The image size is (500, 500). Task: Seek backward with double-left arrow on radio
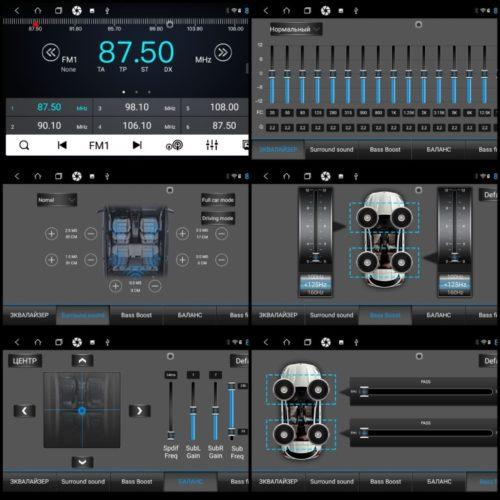tap(51, 53)
